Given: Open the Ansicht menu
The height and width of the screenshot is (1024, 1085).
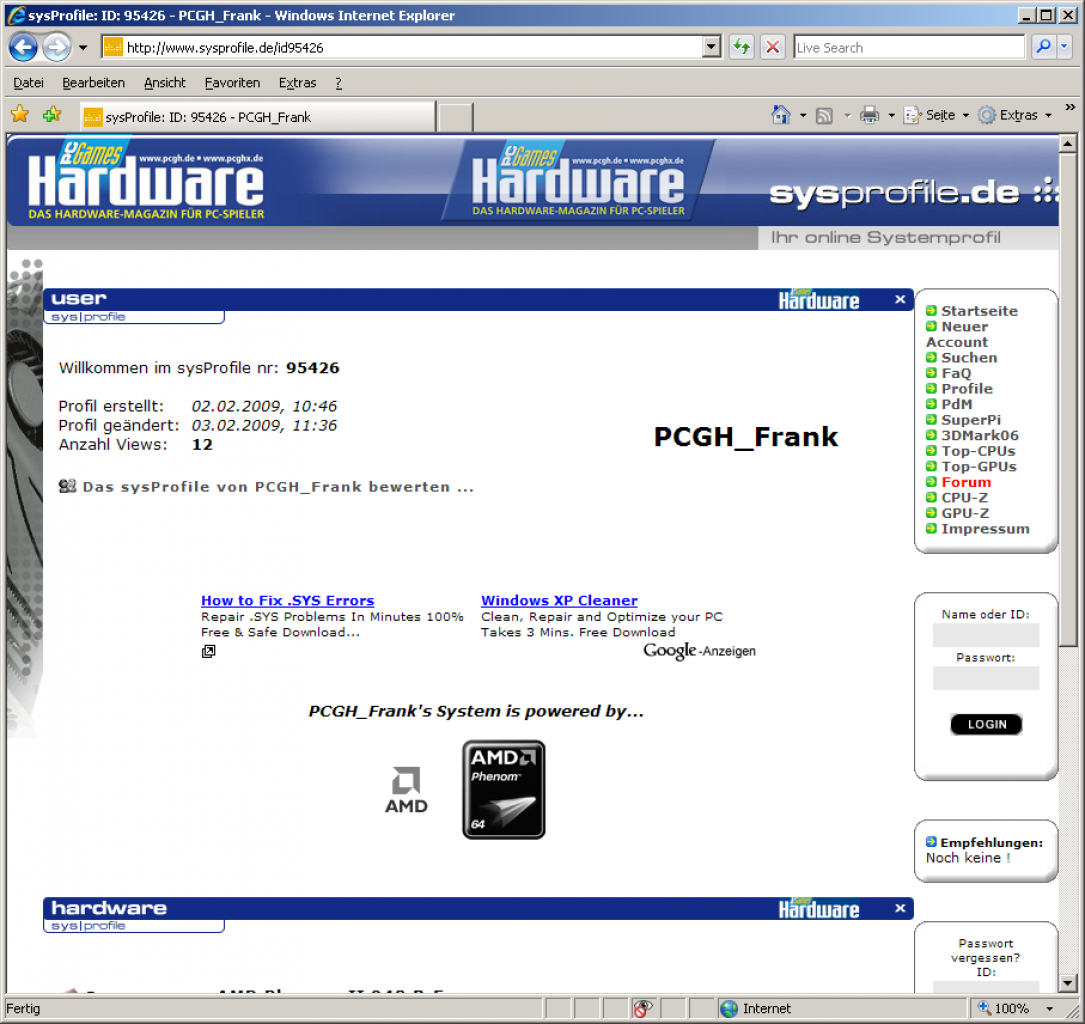Looking at the screenshot, I should [x=165, y=83].
